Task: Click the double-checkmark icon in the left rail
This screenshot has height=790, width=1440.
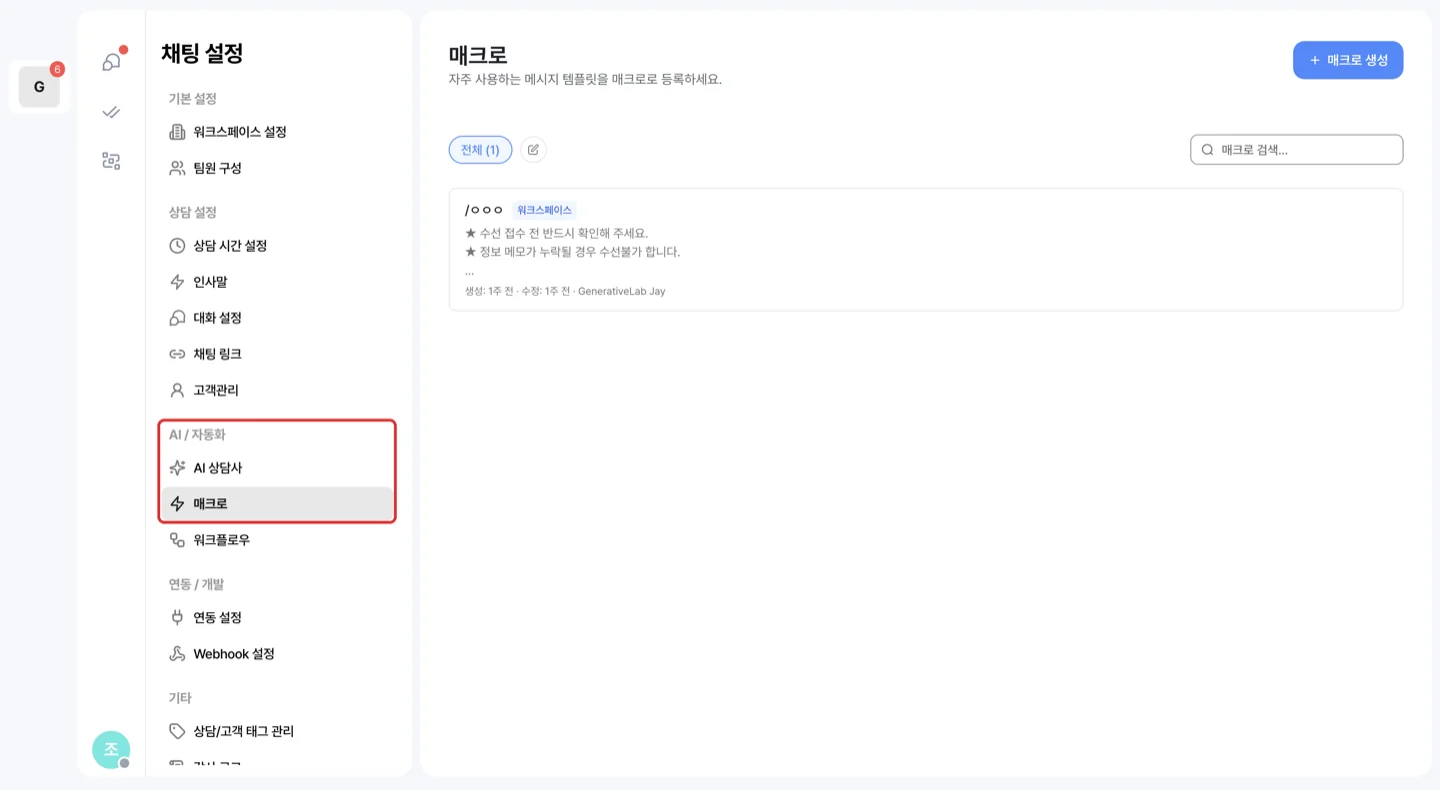Action: 111,112
